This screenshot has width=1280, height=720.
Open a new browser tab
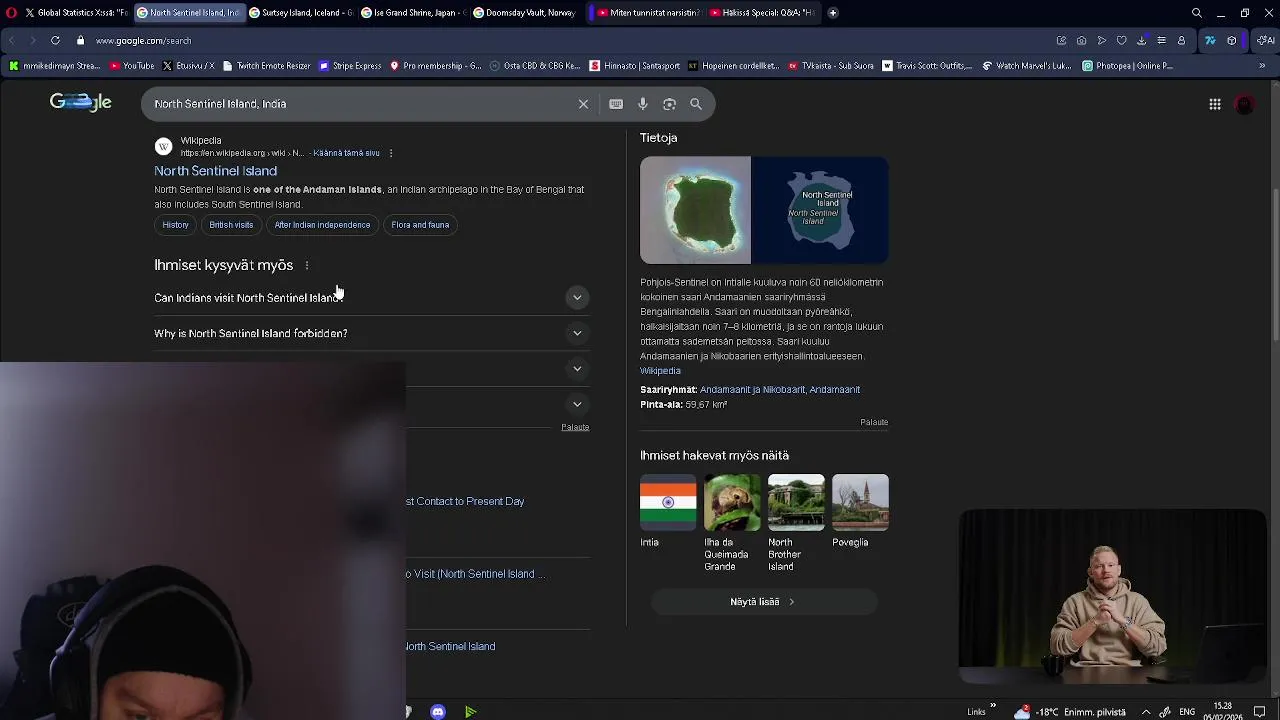(x=833, y=13)
